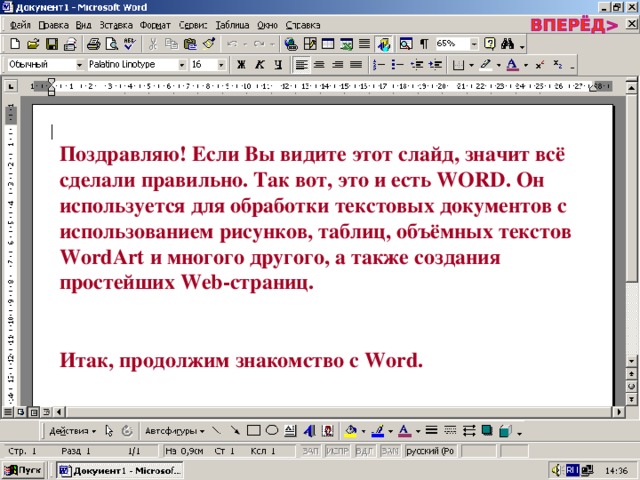
Task: Open the Файл menu
Action: [20, 25]
